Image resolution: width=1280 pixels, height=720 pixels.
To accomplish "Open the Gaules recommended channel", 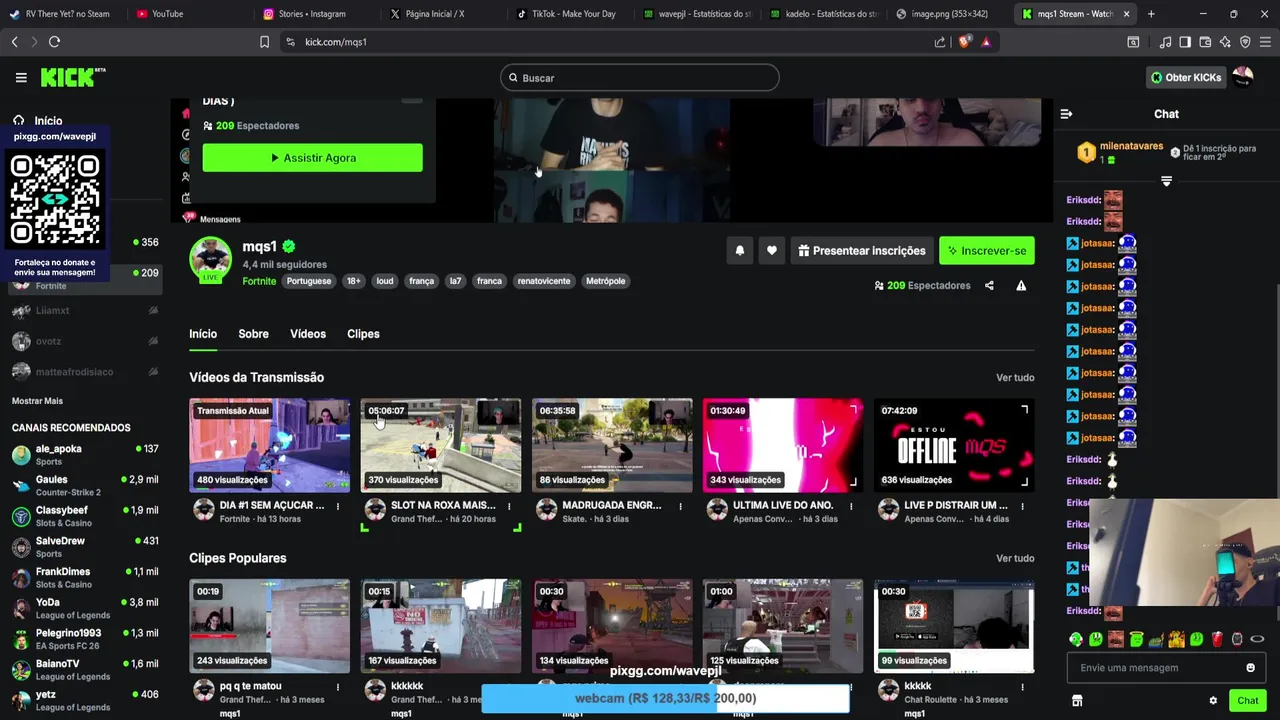I will pos(85,486).
